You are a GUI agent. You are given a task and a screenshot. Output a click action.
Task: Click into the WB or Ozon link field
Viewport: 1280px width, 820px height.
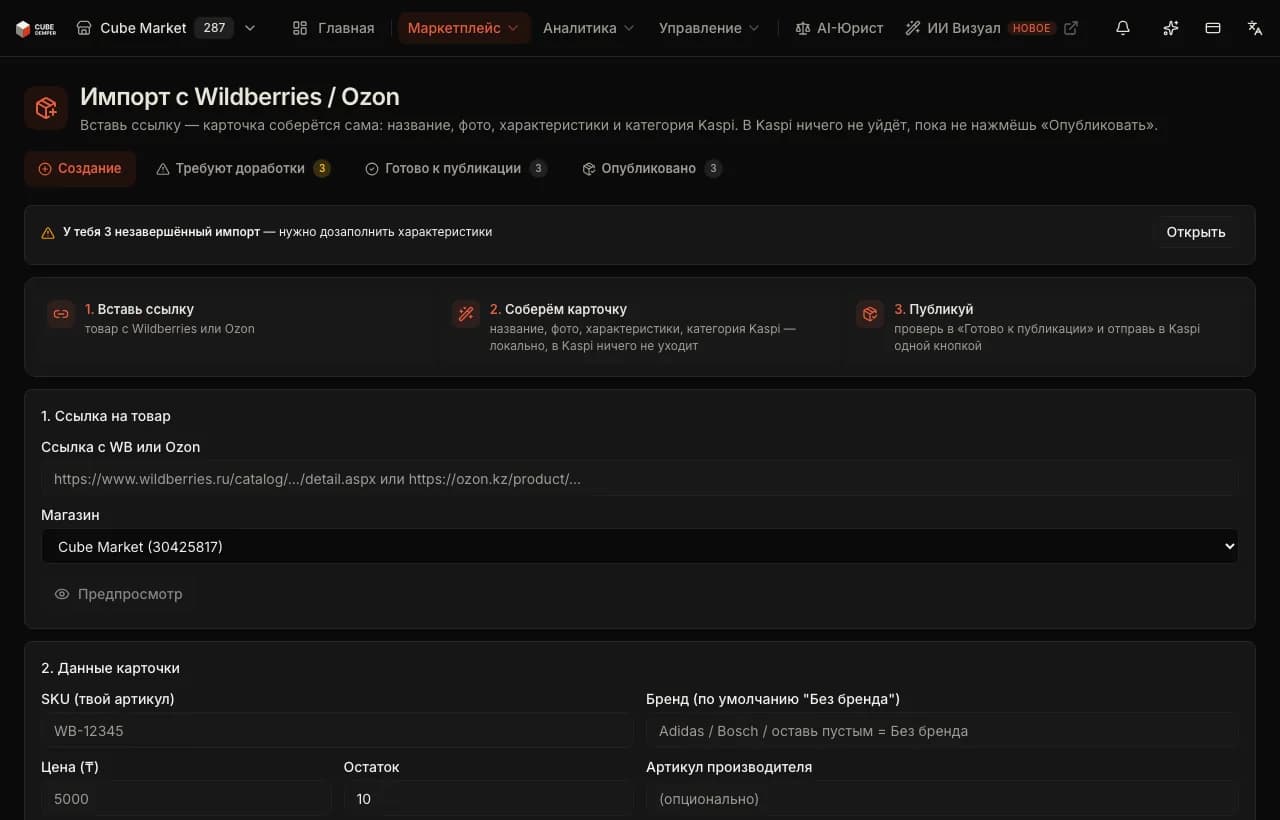point(639,479)
